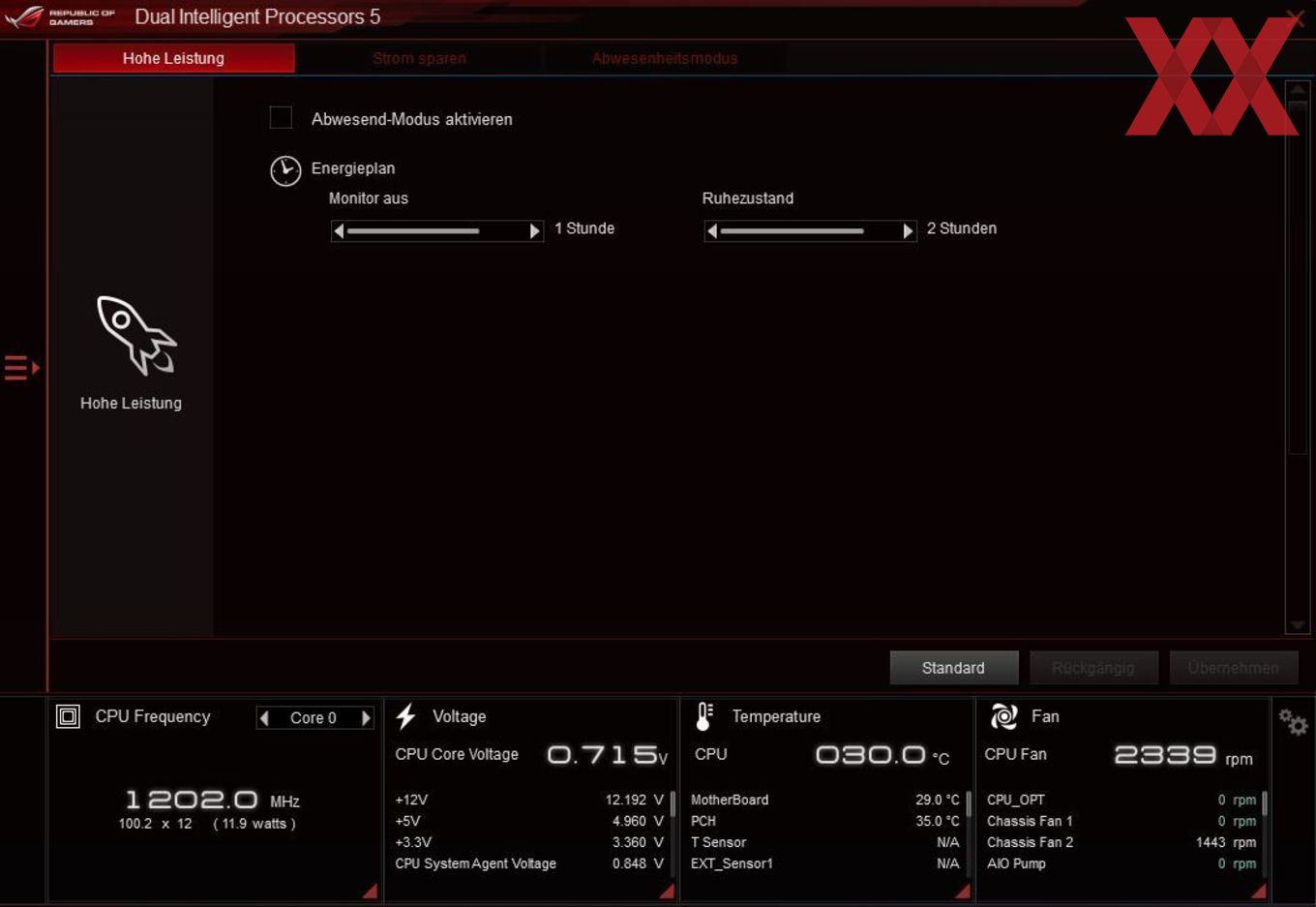Click the CPU Core Voltage 0.715 value
This screenshot has height=907, width=1316.
[x=608, y=754]
